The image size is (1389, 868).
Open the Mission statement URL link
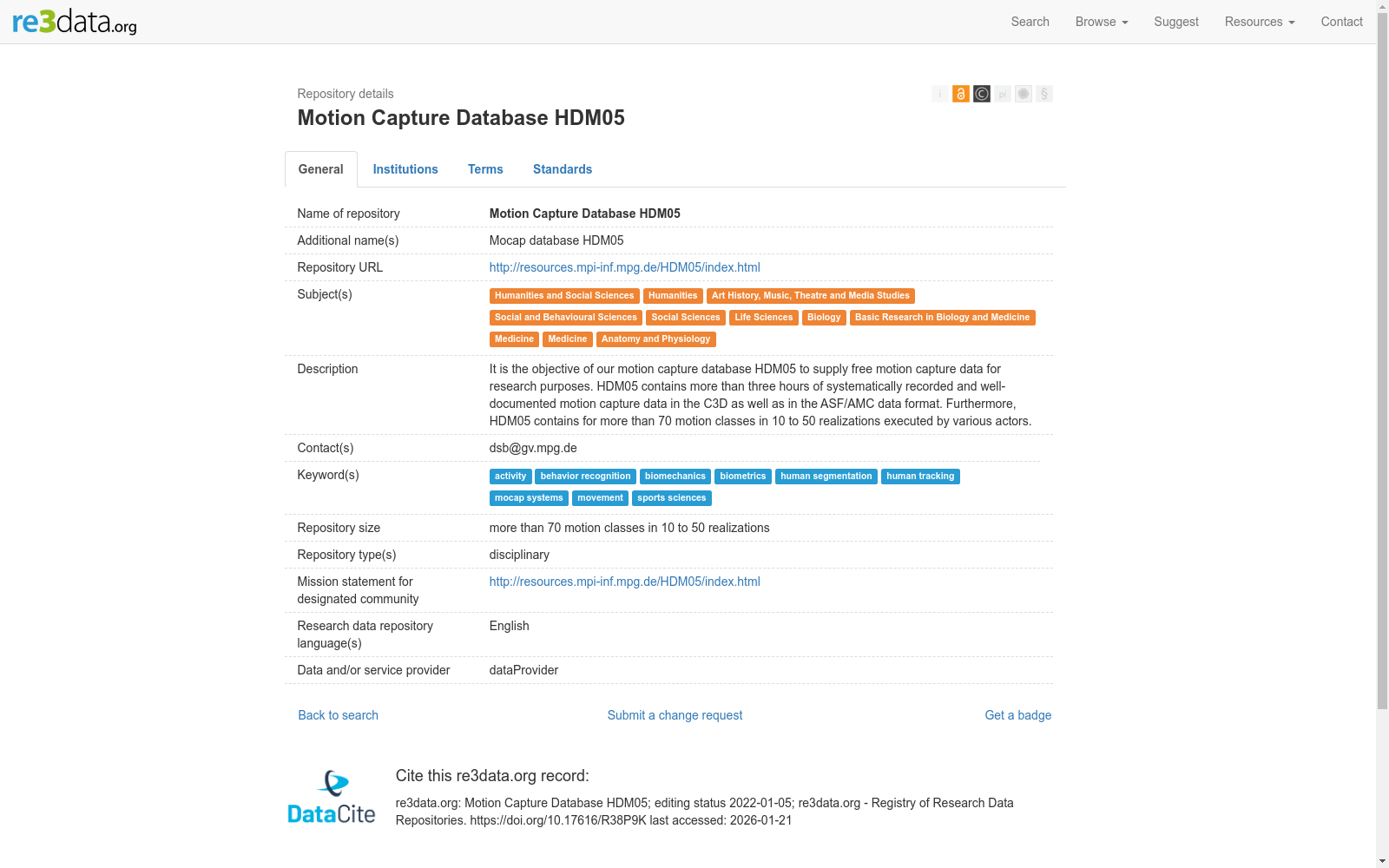click(625, 582)
